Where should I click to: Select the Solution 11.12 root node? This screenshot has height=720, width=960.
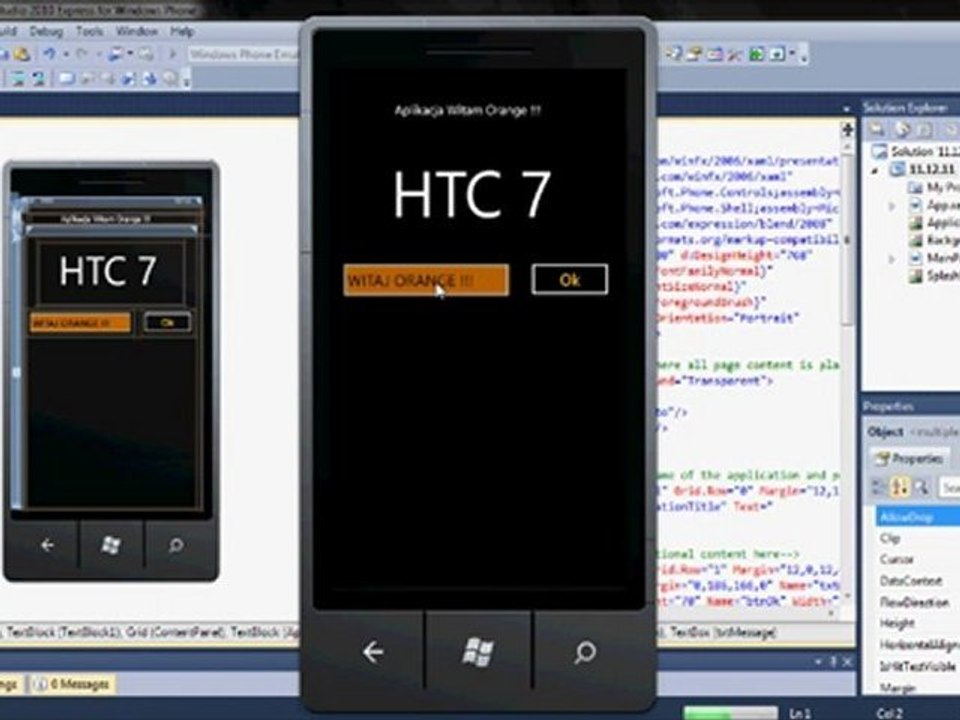915,151
